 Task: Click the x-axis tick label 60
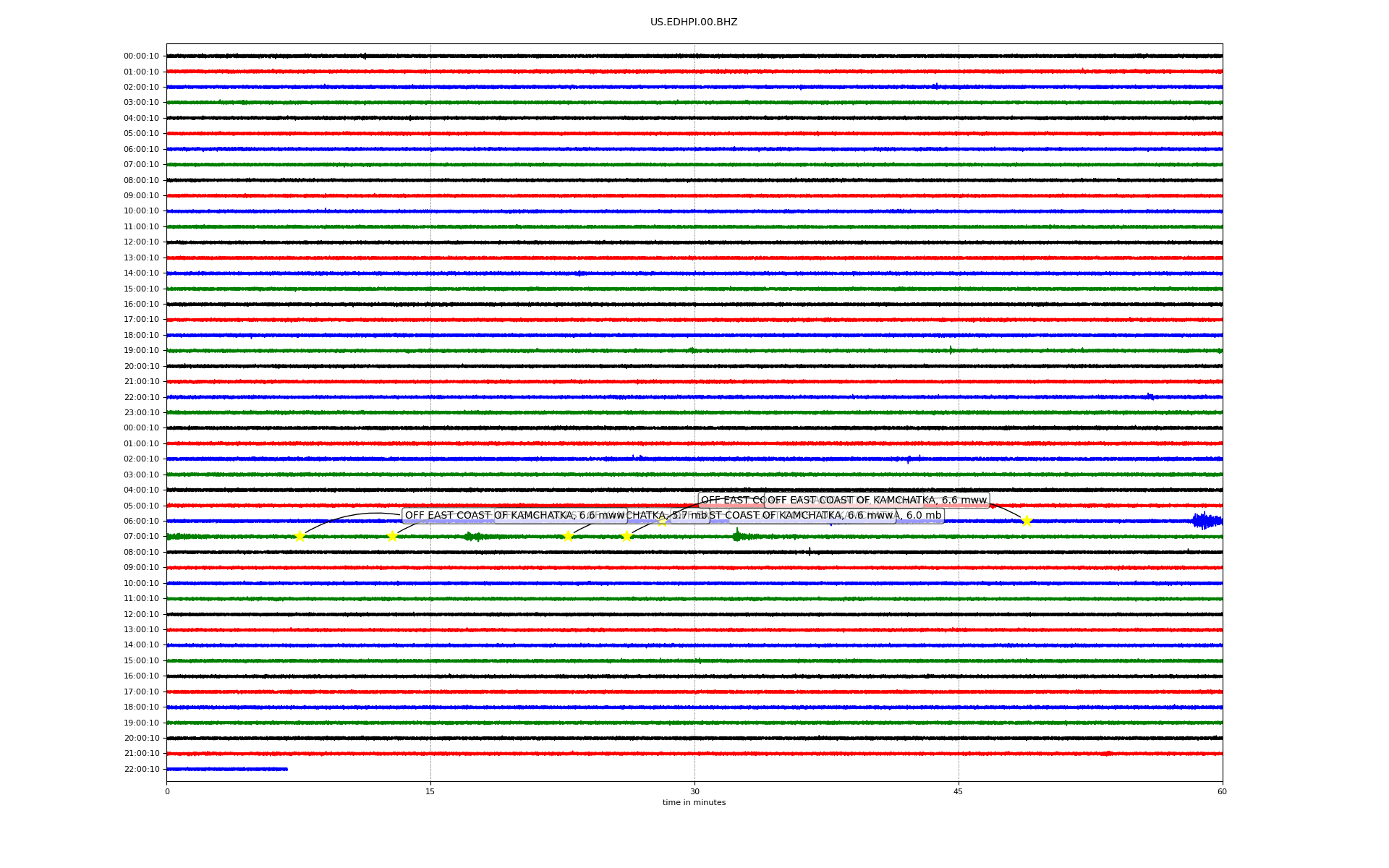point(1222,791)
